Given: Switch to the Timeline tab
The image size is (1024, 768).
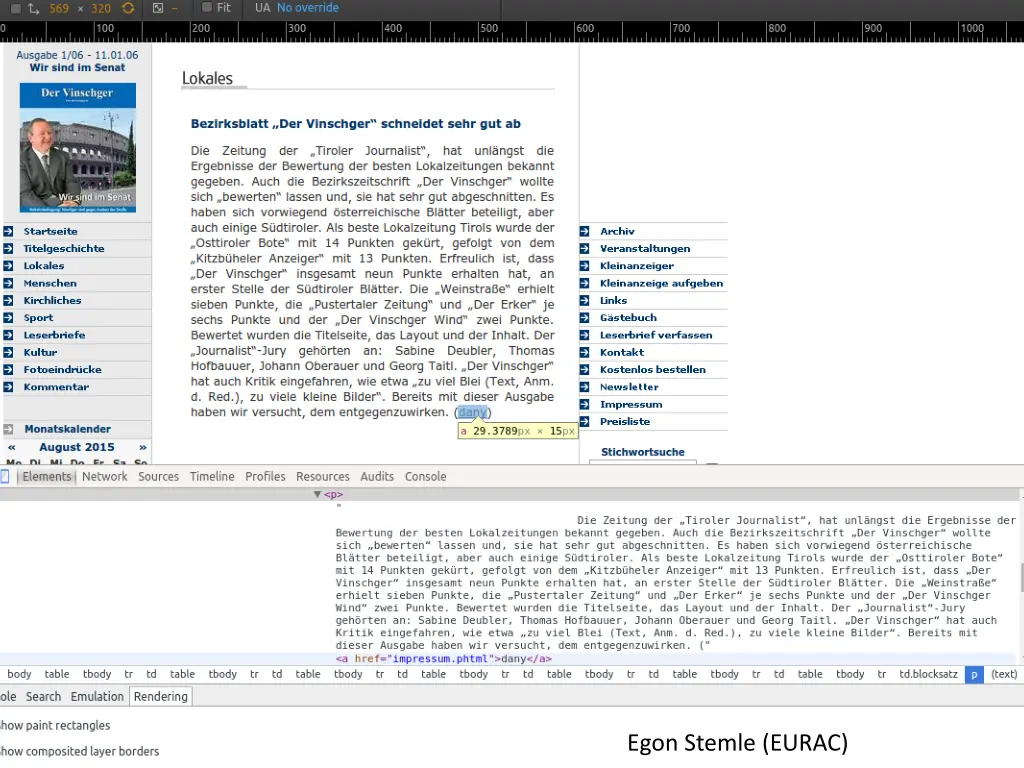Looking at the screenshot, I should [x=212, y=477].
